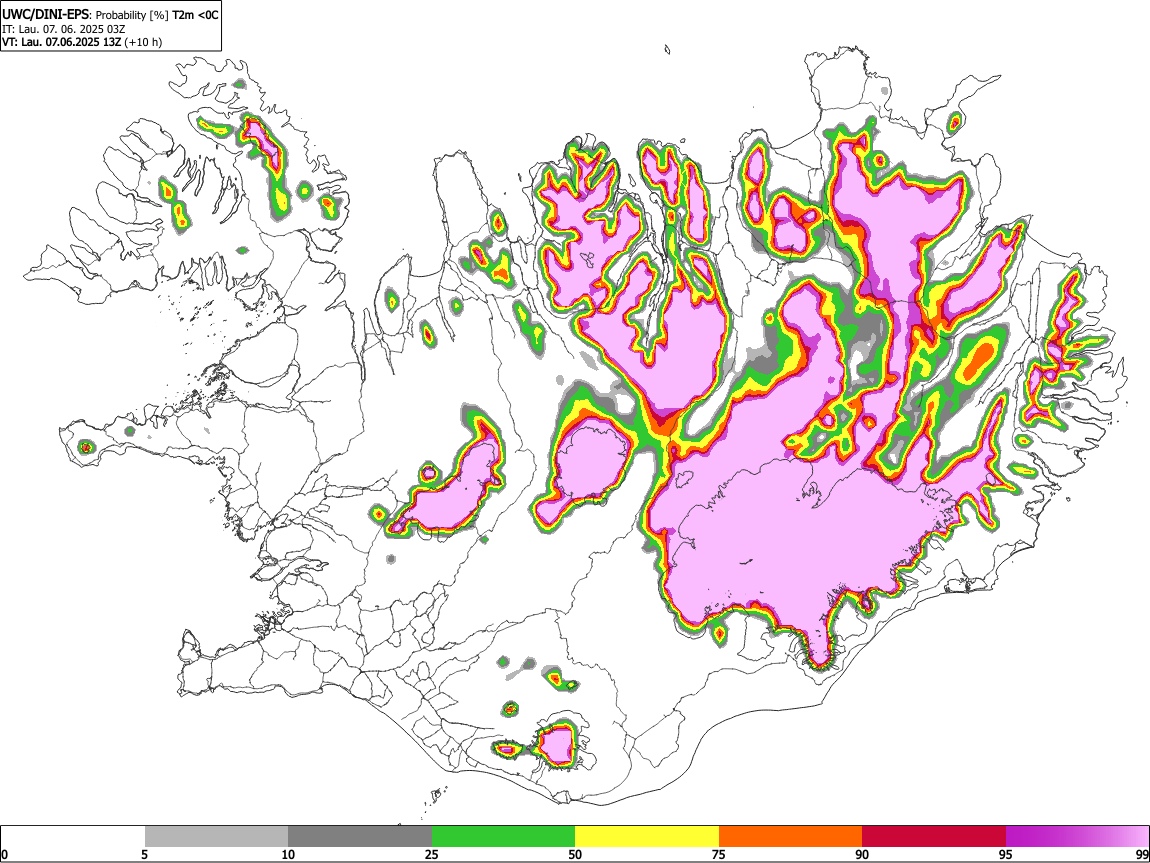Click the legend label '25'
Screen dimensions: 1150x863
coord(432,854)
